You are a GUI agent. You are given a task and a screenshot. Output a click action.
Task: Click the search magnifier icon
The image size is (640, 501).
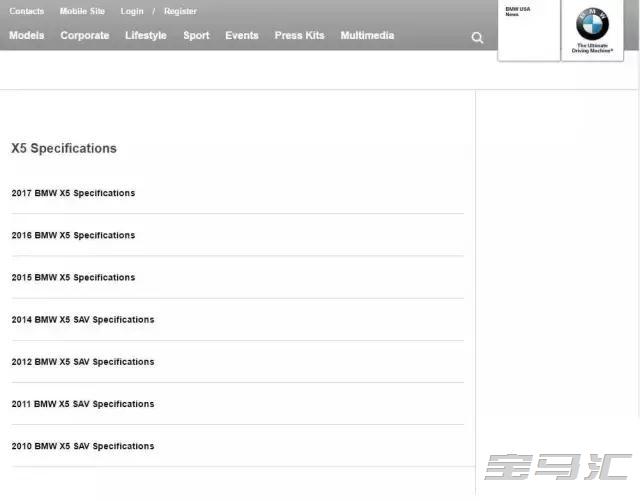pyautogui.click(x=477, y=38)
